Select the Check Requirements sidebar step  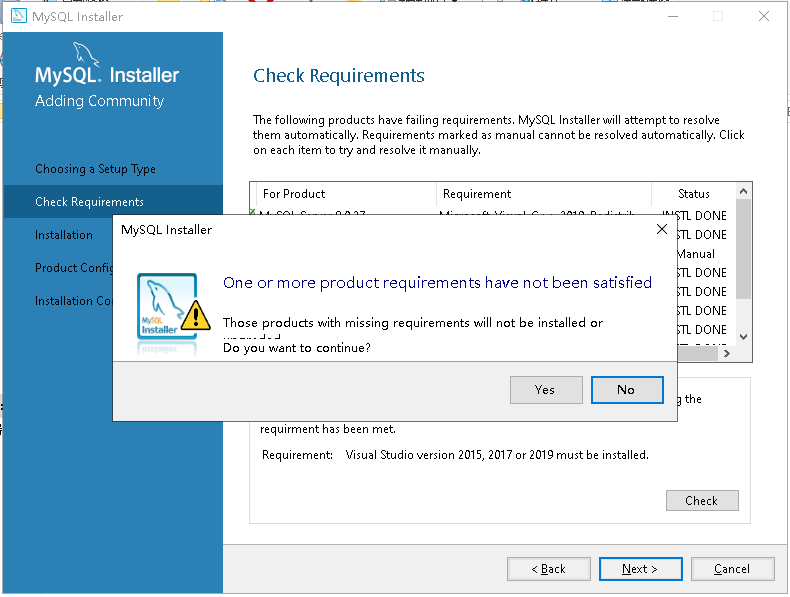pyautogui.click(x=113, y=202)
